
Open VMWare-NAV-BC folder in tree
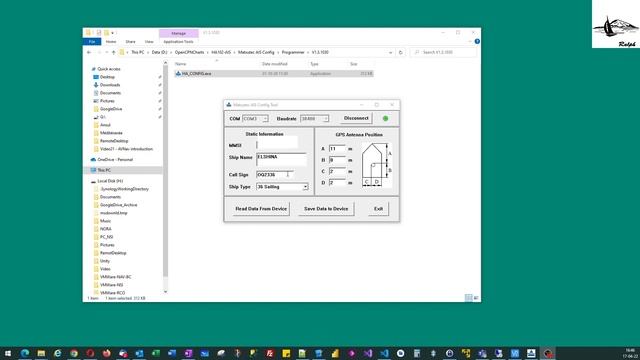tap(116, 277)
